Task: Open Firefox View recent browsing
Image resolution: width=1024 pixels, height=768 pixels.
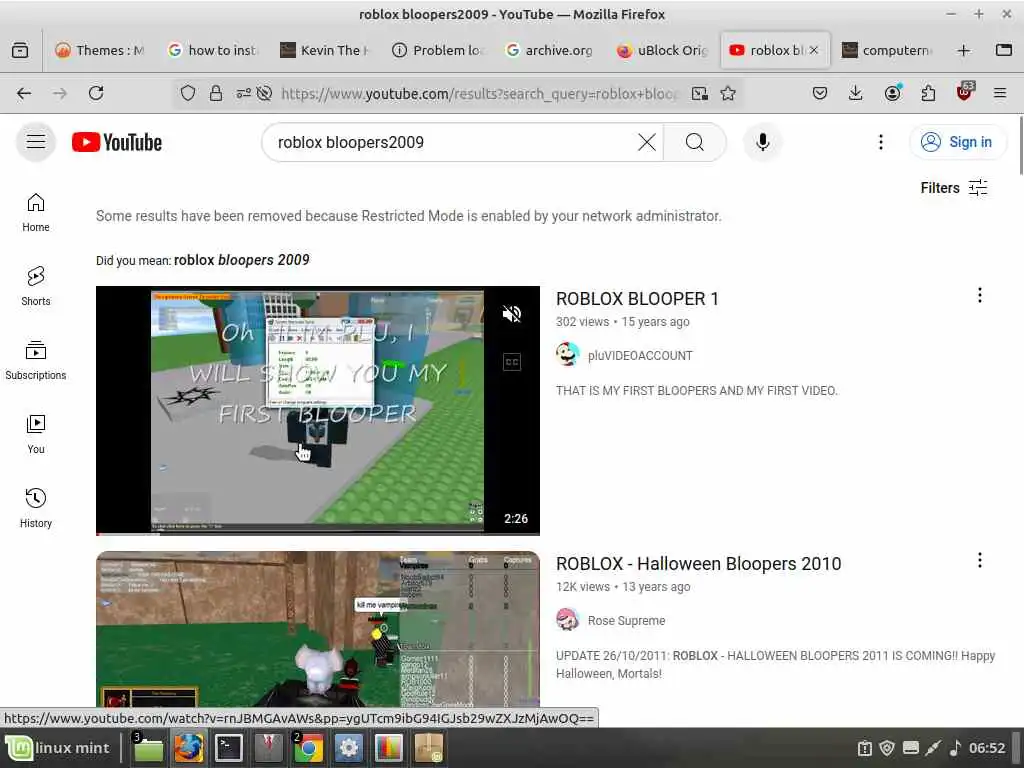Action: pyautogui.click(x=20, y=50)
